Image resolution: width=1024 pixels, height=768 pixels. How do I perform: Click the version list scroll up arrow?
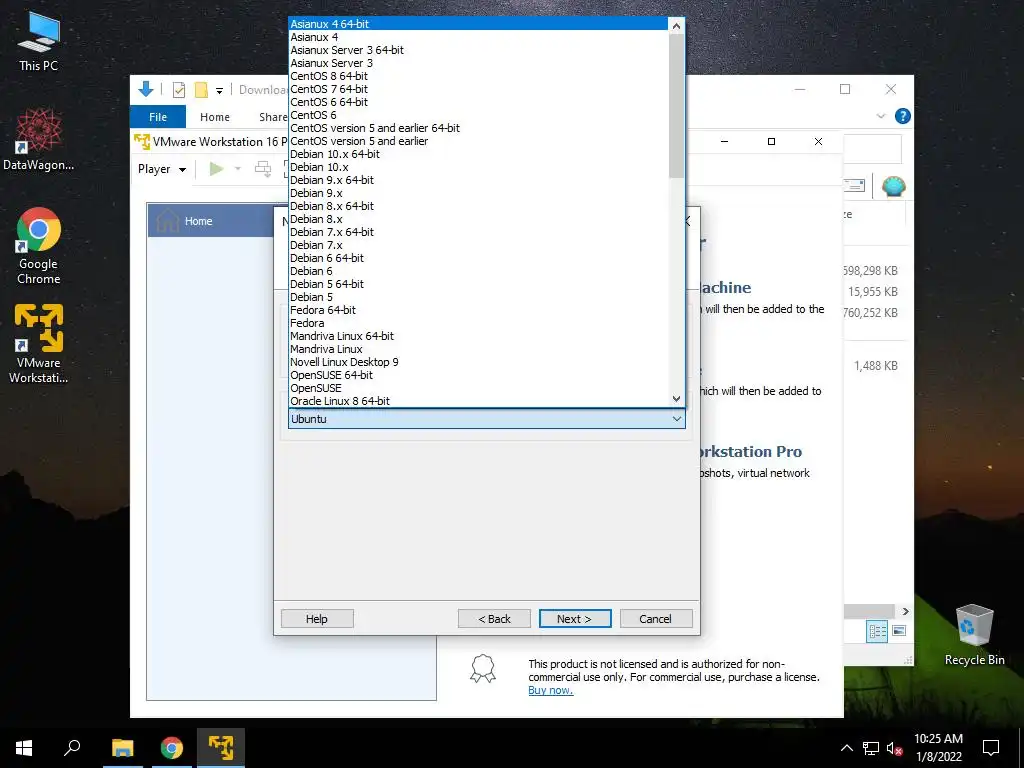(677, 26)
